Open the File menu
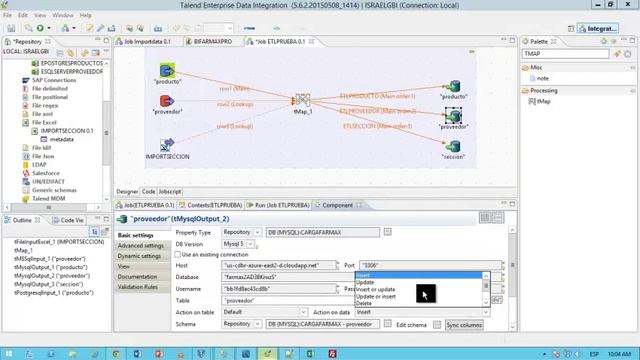The image size is (640, 360). coord(7,15)
